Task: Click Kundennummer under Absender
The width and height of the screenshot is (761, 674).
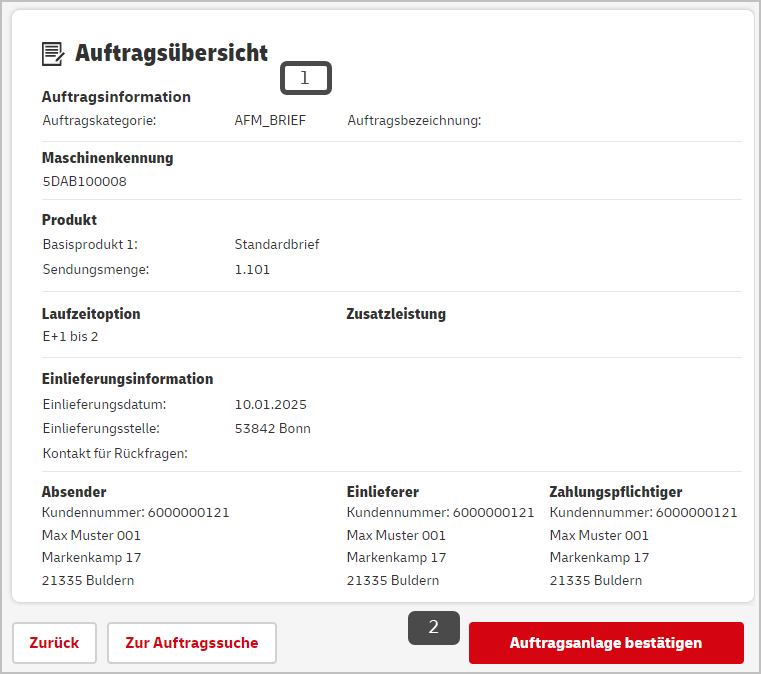Action: coord(135,512)
